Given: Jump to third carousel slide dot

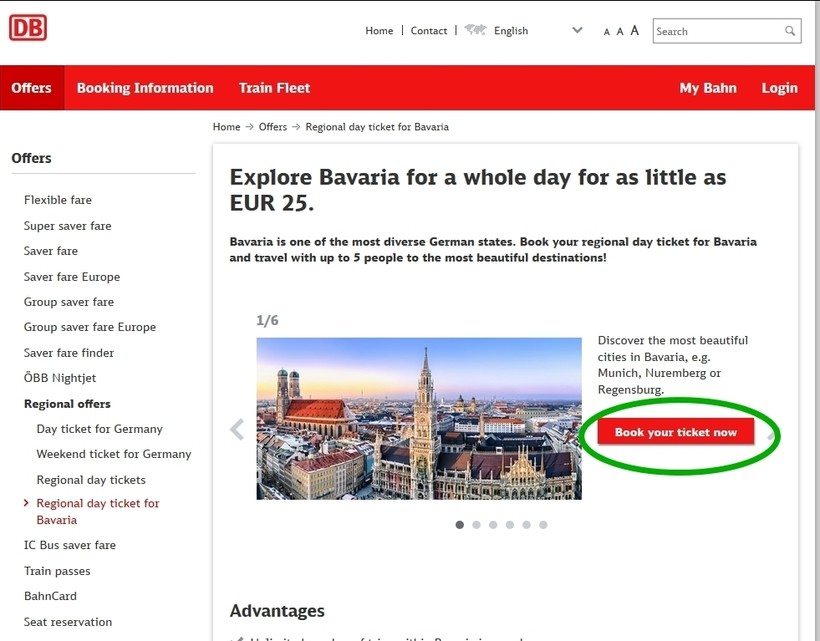Looking at the screenshot, I should pos(493,524).
